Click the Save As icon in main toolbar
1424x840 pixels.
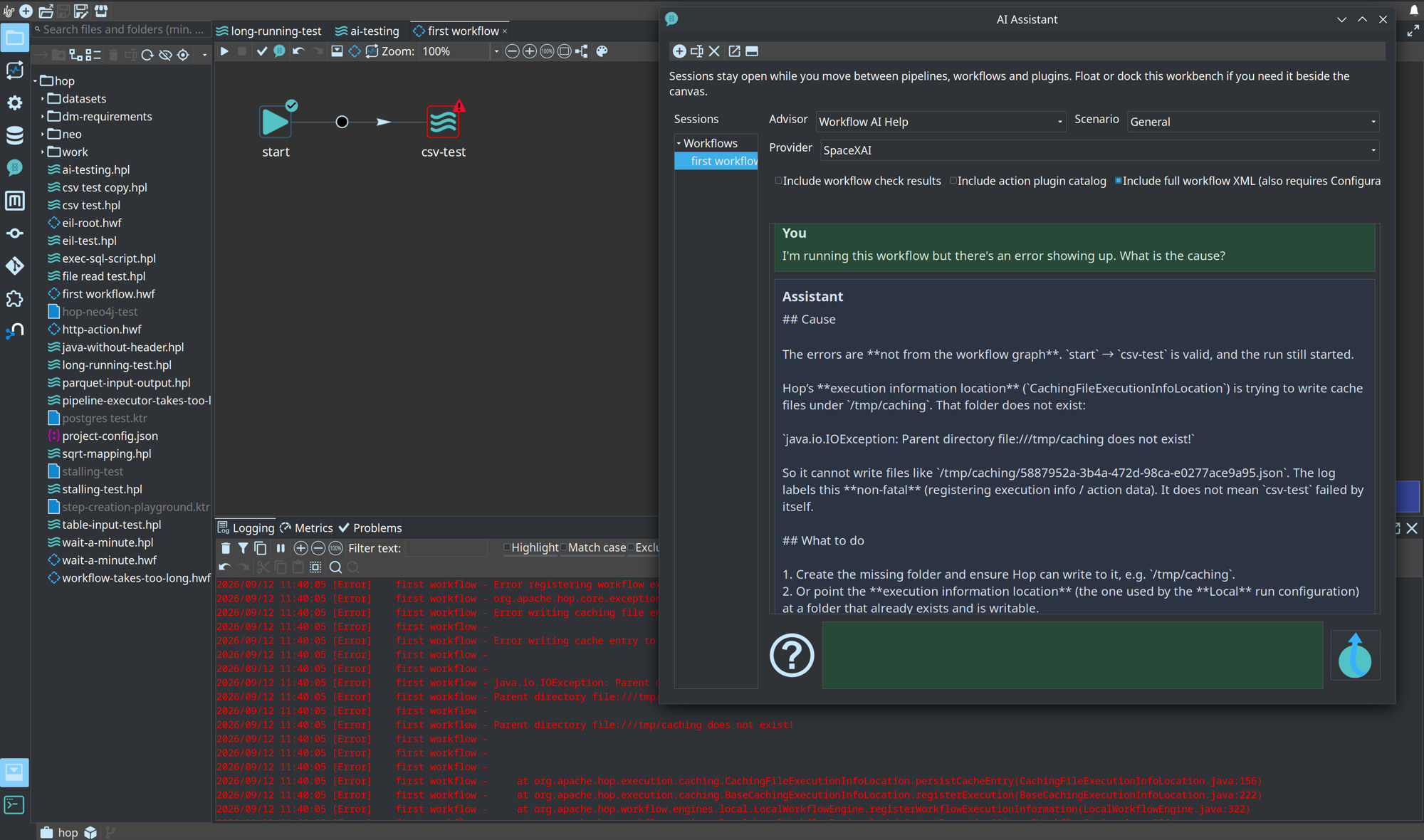point(81,11)
